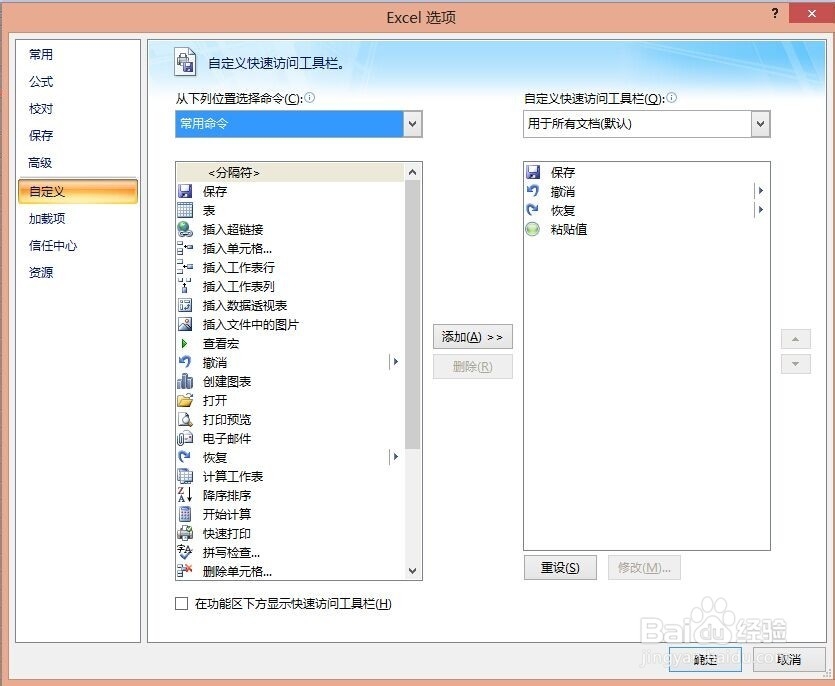The height and width of the screenshot is (686, 835).
Task: Select the 电子邮件 paperclip icon
Action: [185, 438]
